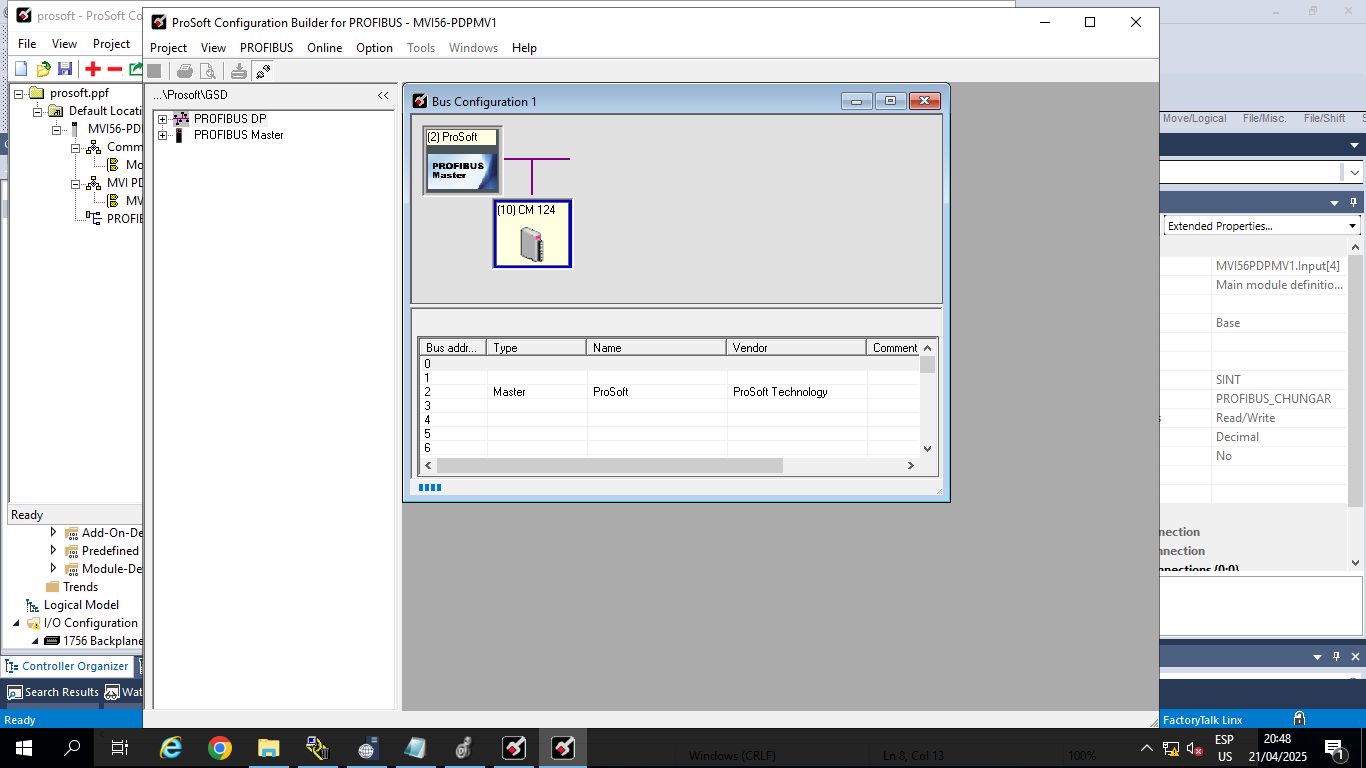Click the Print Preview toolbar icon
Viewport: 1366px width, 768px height.
click(x=208, y=70)
